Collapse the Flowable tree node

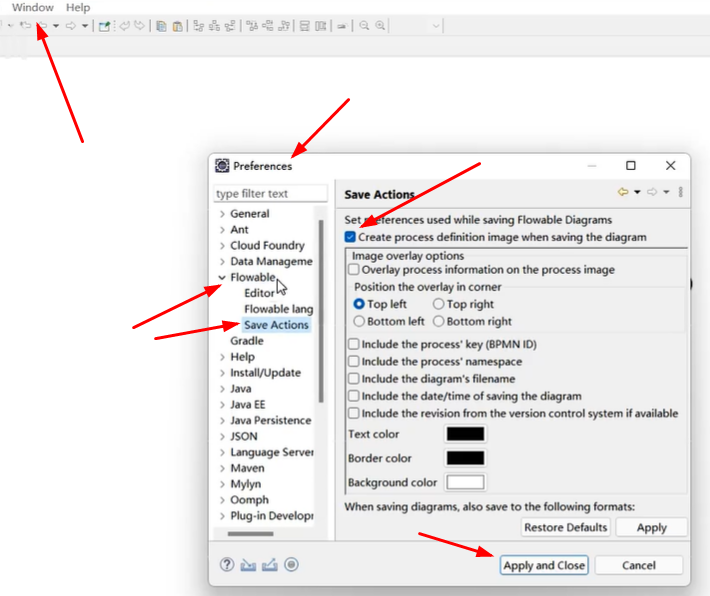222,277
